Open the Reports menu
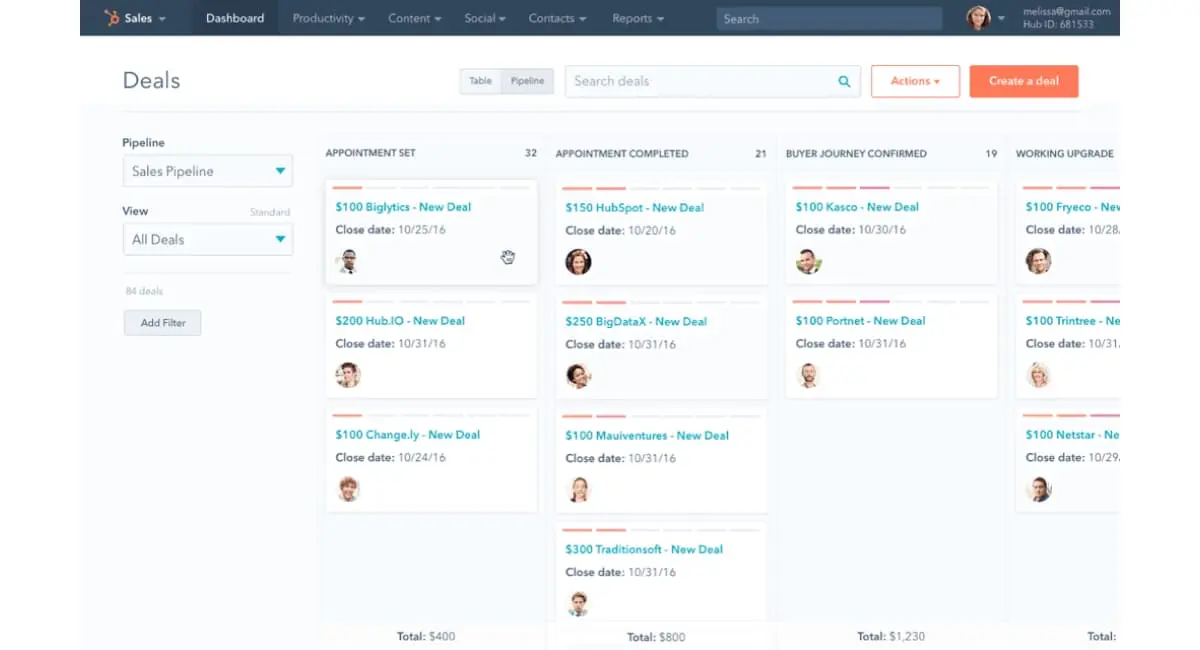Viewport: 1200px width, 650px height. tap(637, 17)
